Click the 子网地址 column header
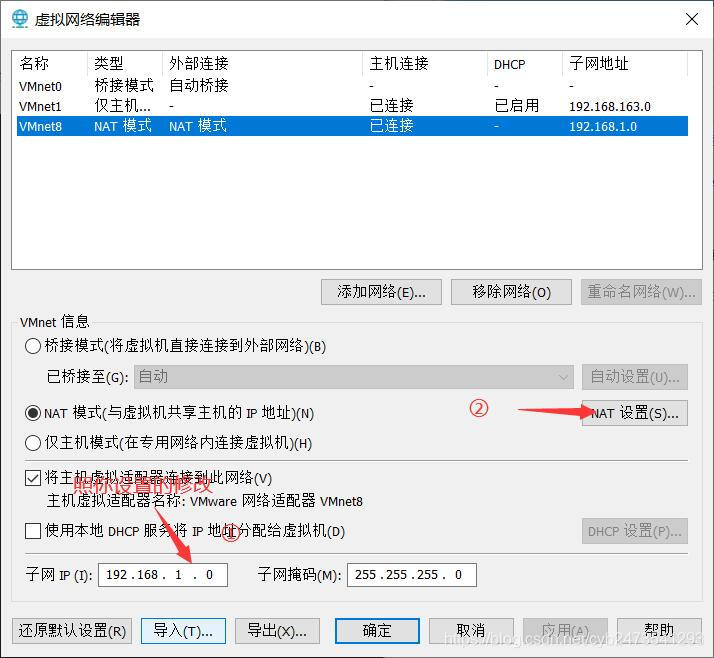The height and width of the screenshot is (658, 714). coord(625,64)
